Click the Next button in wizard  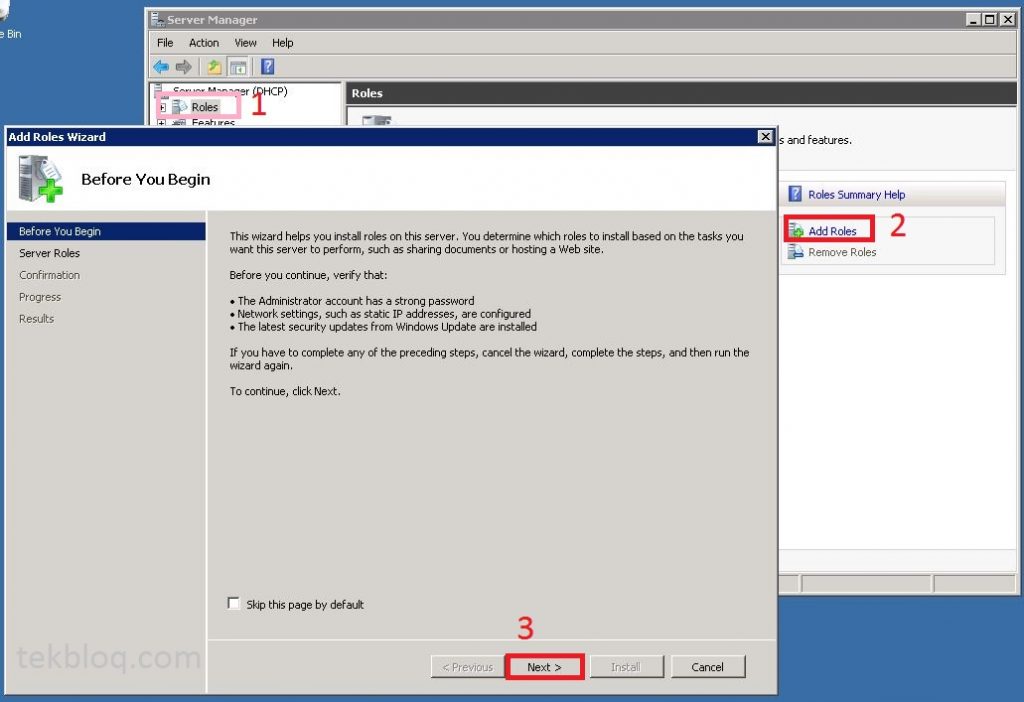click(544, 667)
